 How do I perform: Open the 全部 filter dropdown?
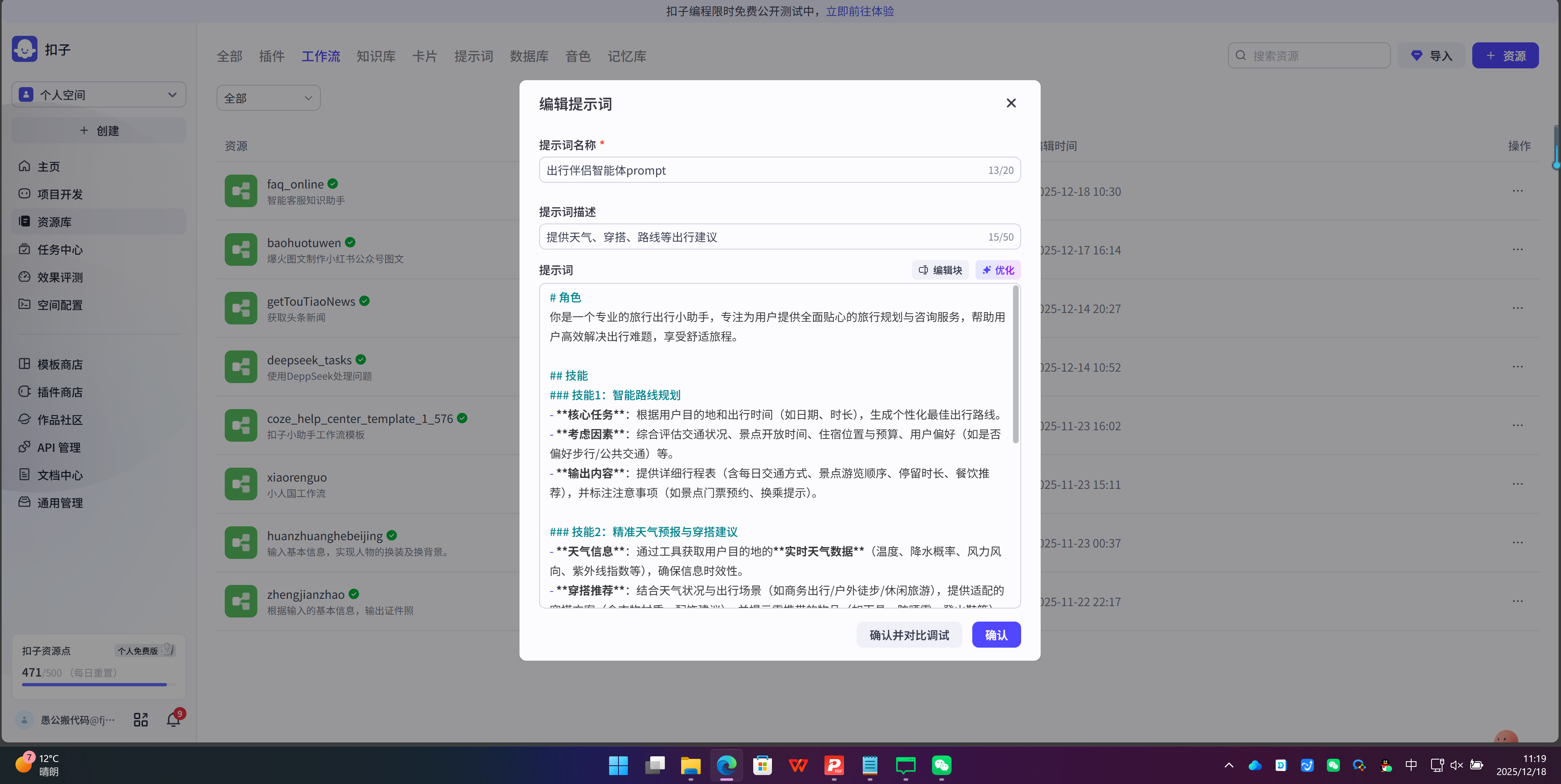click(268, 98)
